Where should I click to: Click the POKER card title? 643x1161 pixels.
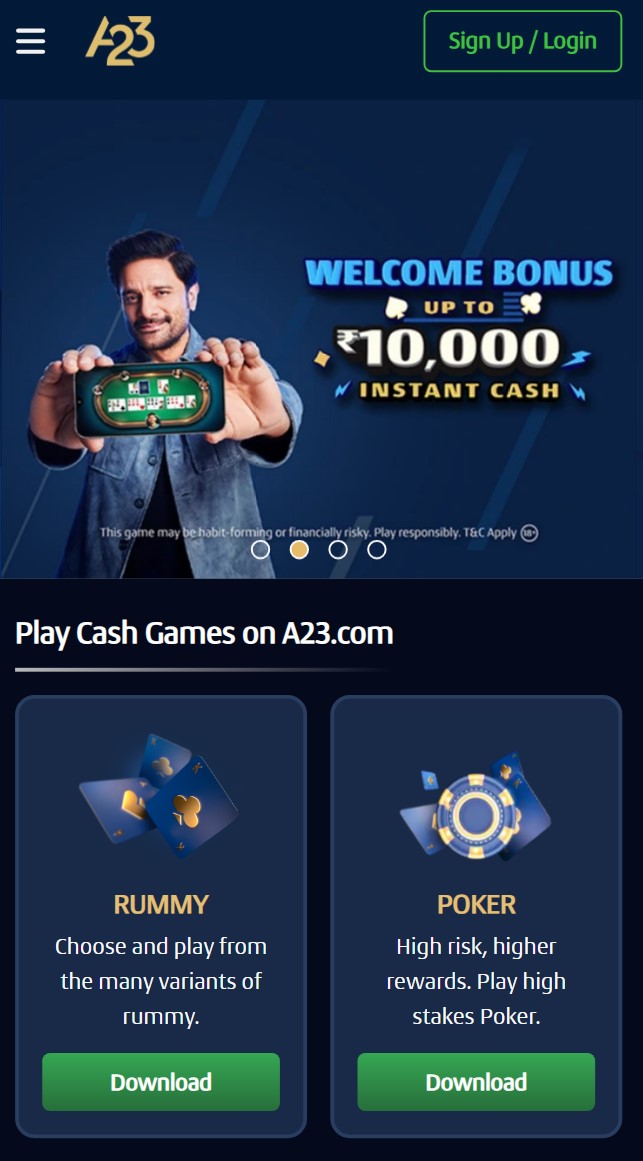(x=476, y=904)
